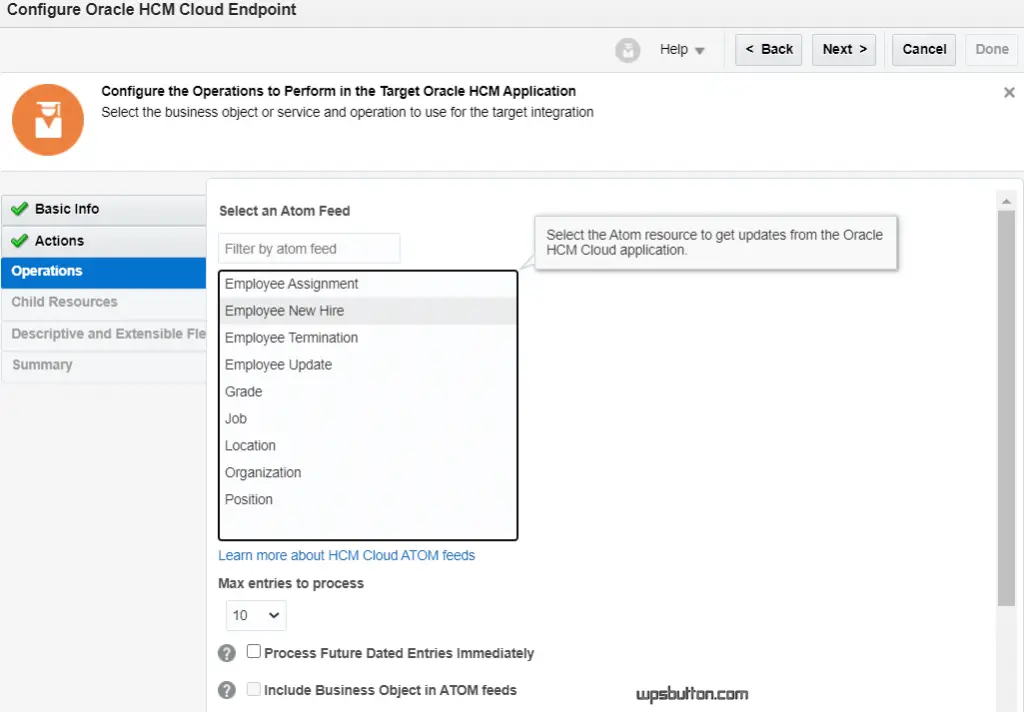1024x712 pixels.
Task: Proceed using the Next button
Action: pos(844,50)
